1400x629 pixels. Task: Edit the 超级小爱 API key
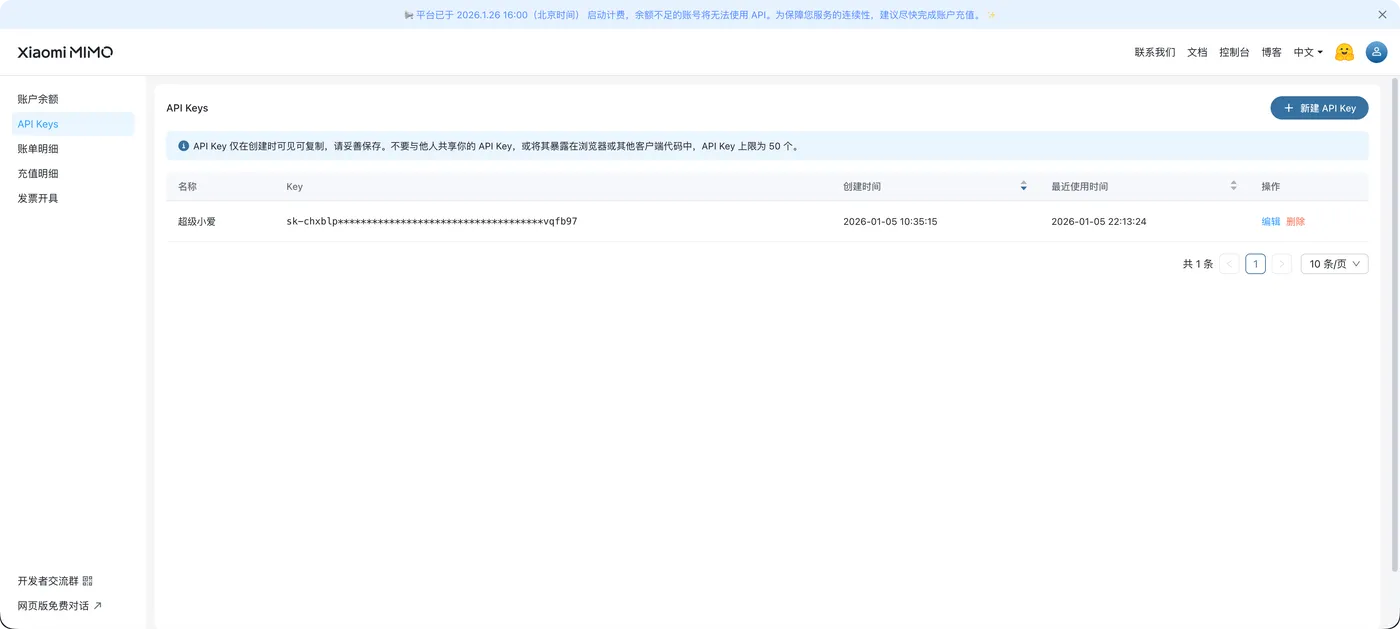[1270, 221]
